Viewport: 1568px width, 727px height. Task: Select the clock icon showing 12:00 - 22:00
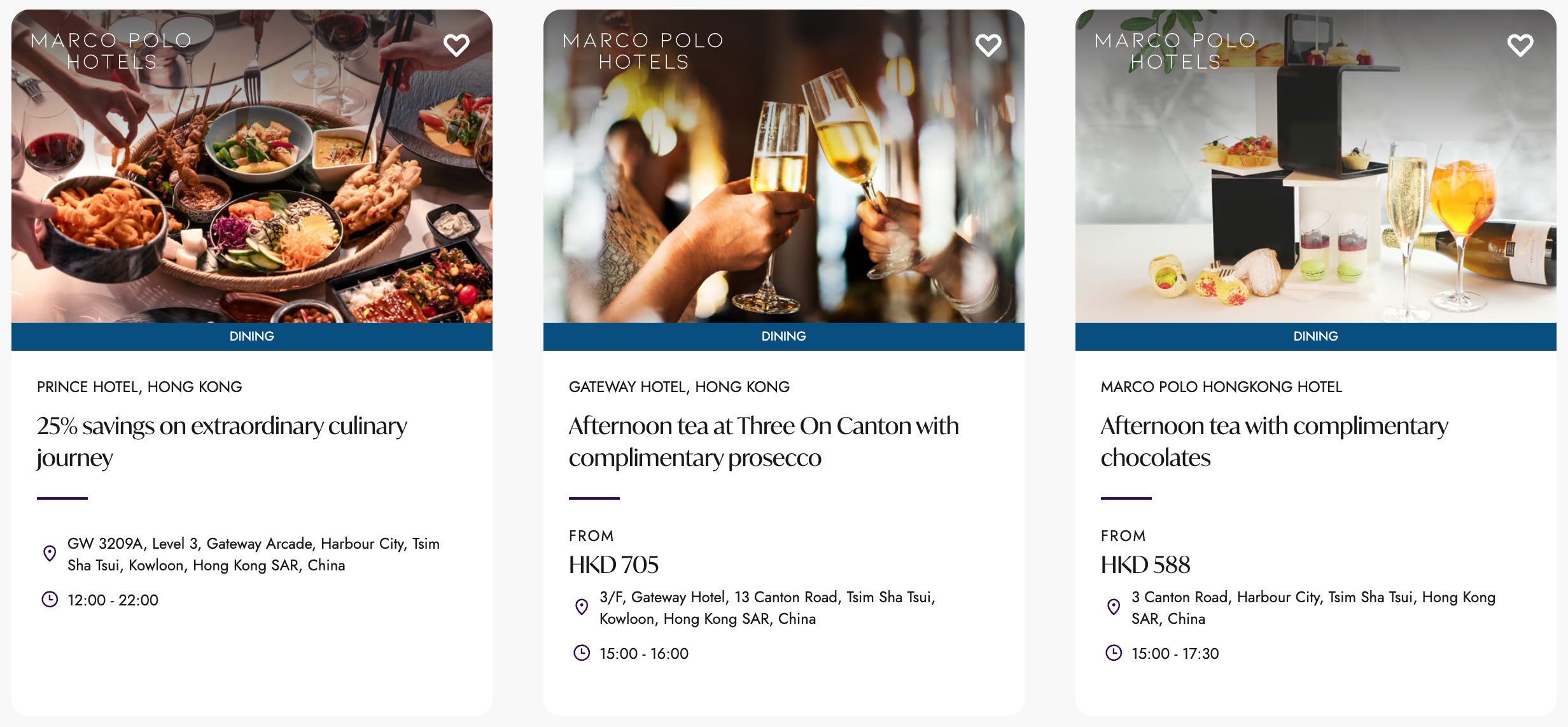pos(50,599)
